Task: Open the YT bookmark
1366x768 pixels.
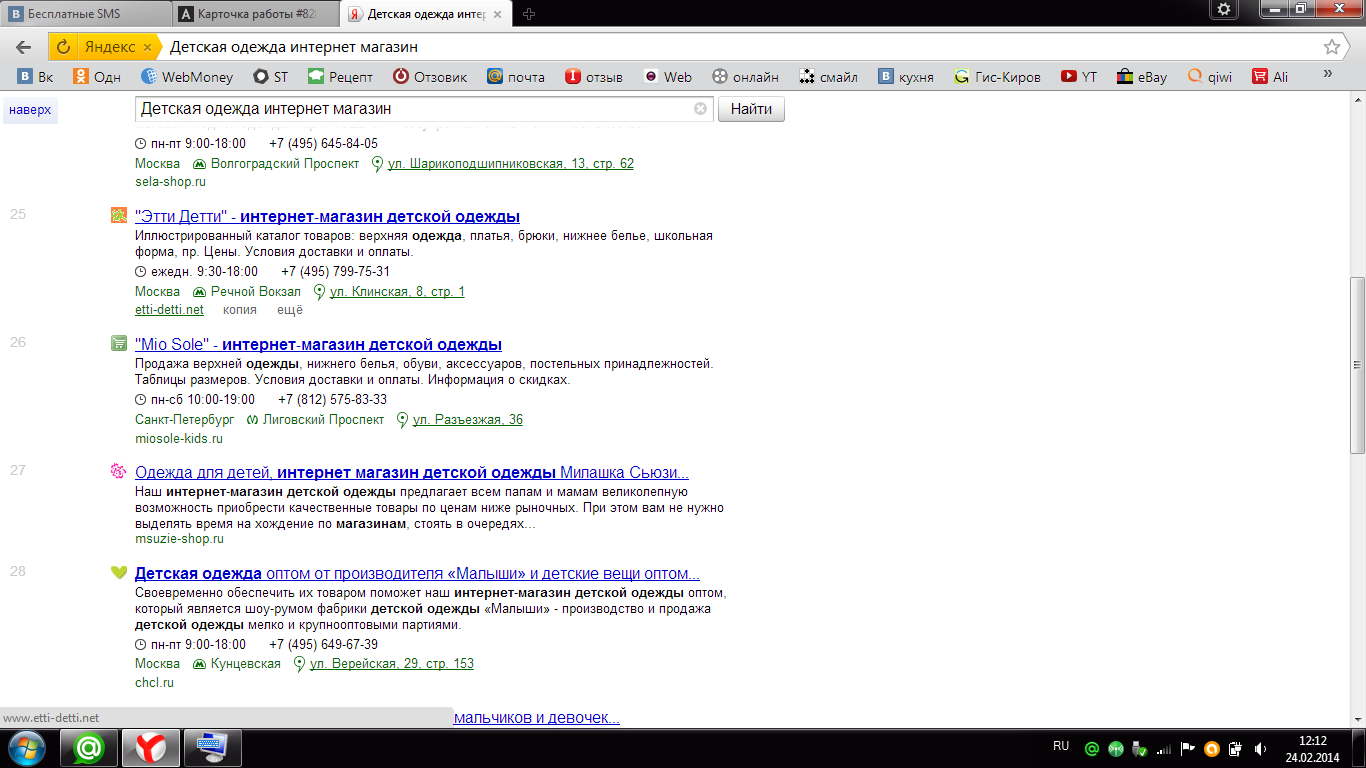Action: 1079,76
